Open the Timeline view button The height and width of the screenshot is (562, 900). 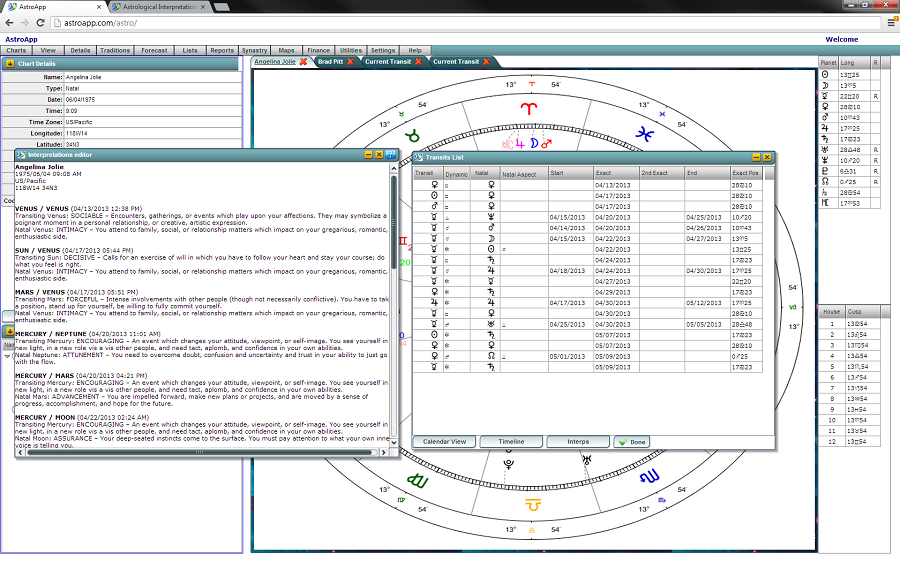pos(510,441)
